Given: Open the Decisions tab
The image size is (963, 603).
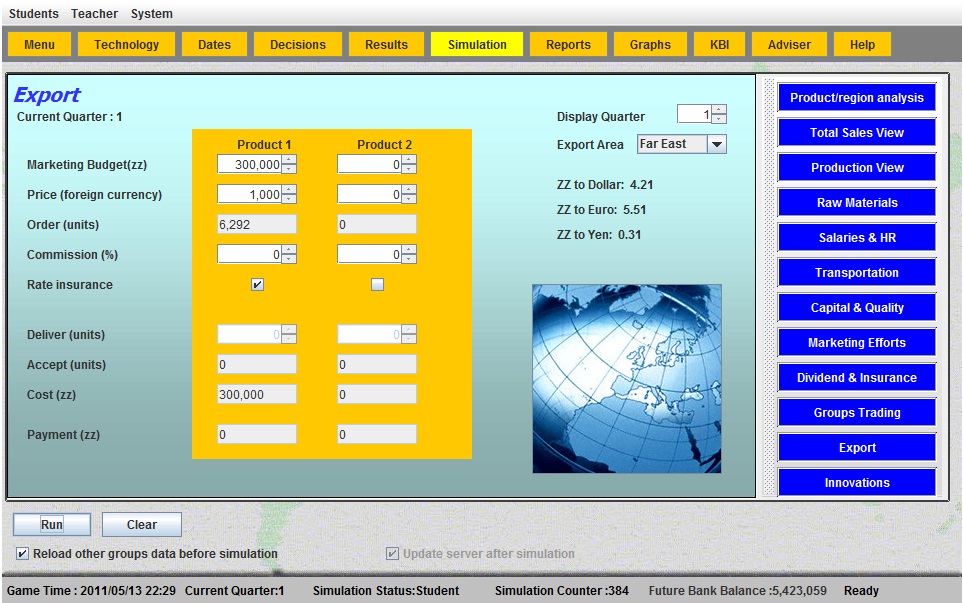Looking at the screenshot, I should [x=298, y=44].
